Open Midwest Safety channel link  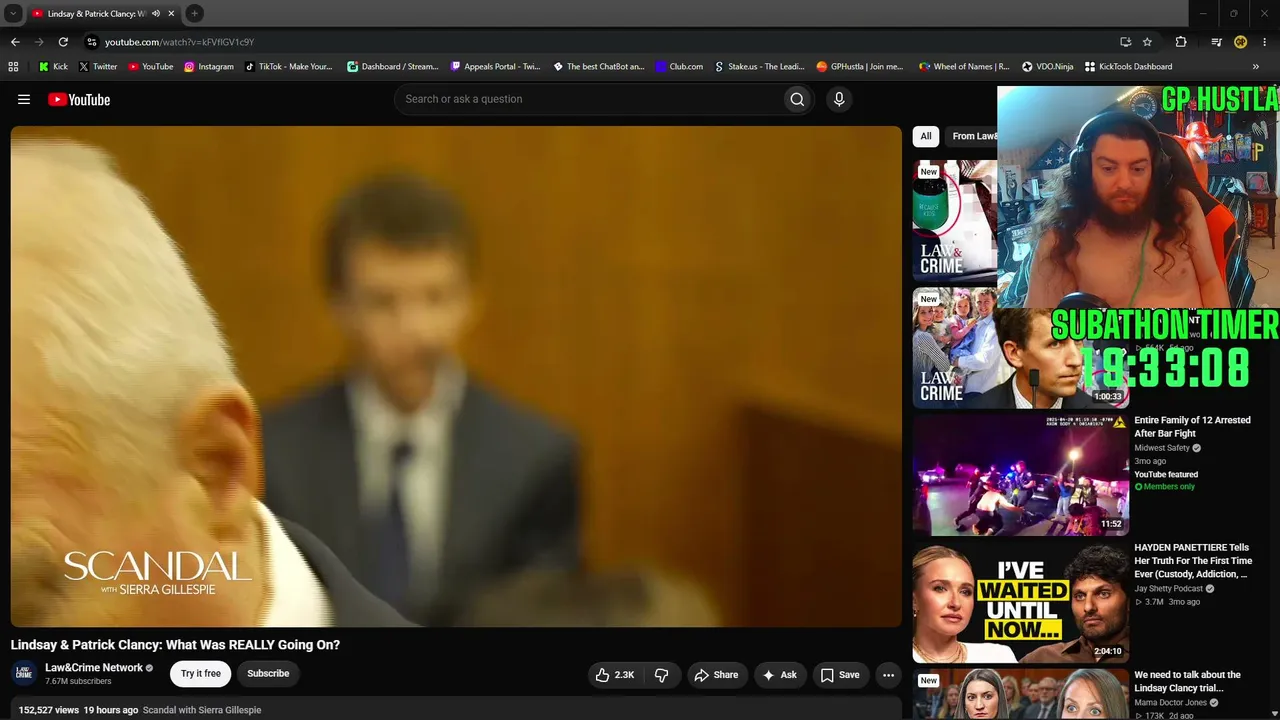pos(1162,448)
